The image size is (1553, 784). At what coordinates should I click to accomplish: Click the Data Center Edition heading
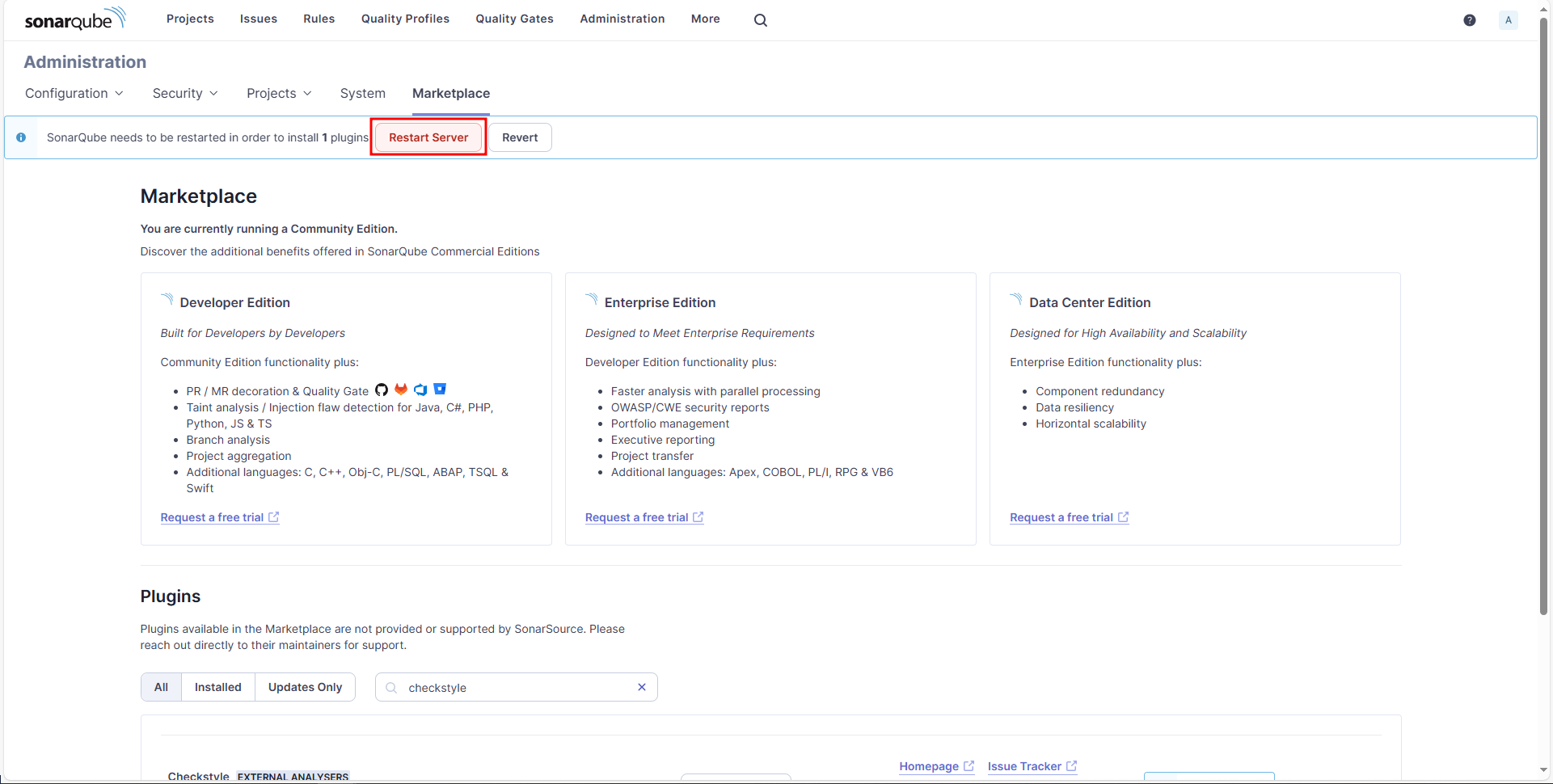pos(1090,302)
